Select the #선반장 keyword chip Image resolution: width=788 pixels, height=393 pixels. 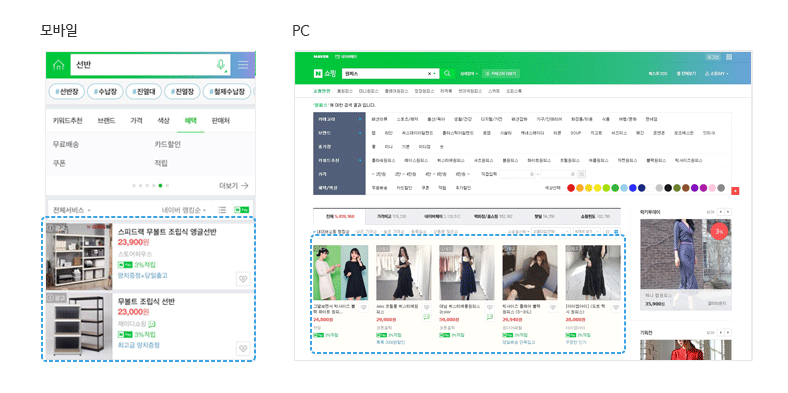pyautogui.click(x=66, y=91)
